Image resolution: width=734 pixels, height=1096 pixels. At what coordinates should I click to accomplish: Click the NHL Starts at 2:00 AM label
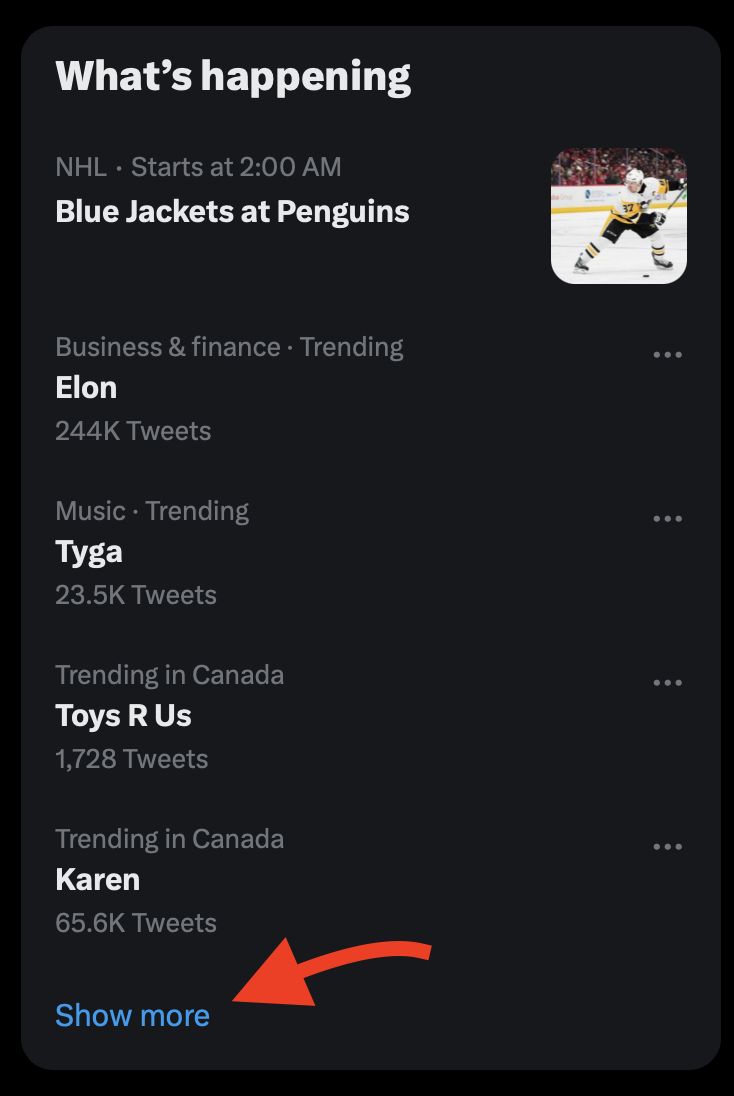click(198, 167)
